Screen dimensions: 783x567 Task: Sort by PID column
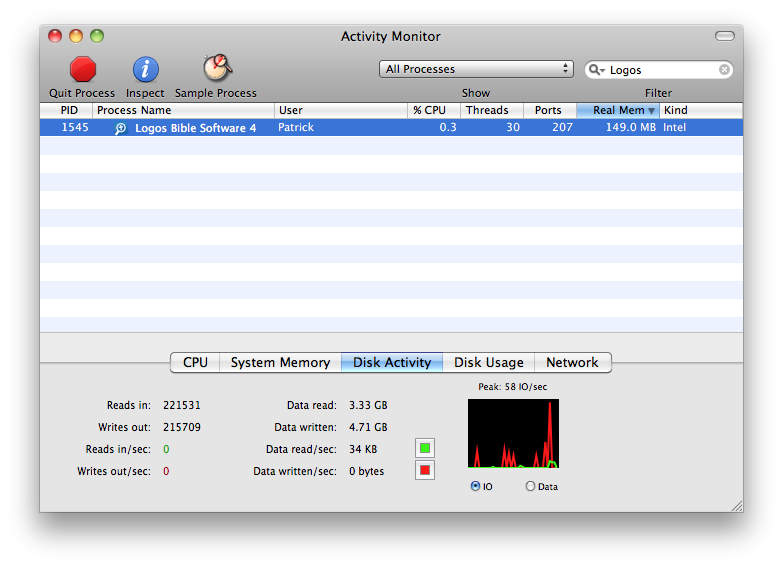click(66, 110)
